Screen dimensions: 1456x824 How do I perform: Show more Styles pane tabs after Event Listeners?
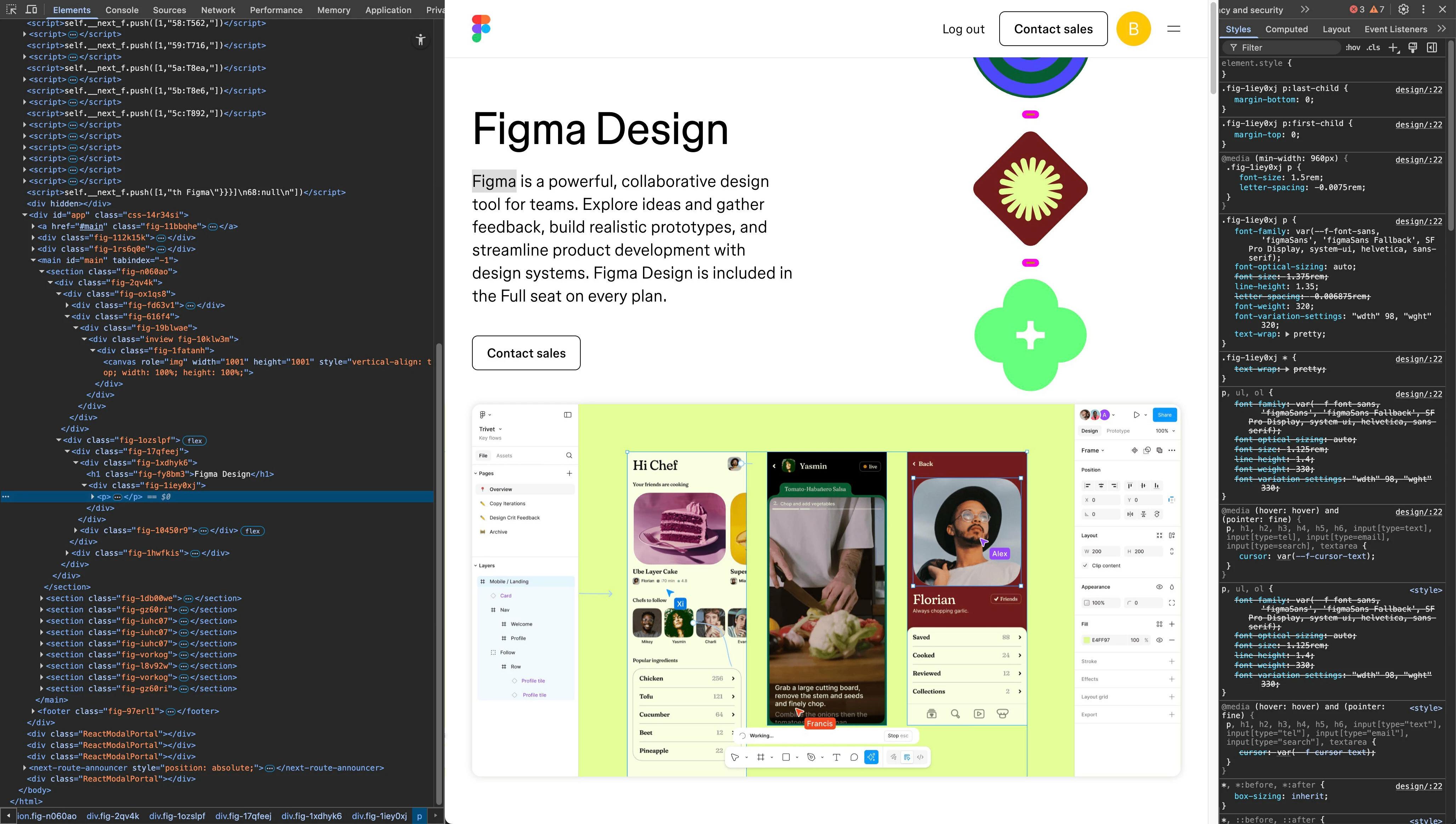click(x=1441, y=29)
